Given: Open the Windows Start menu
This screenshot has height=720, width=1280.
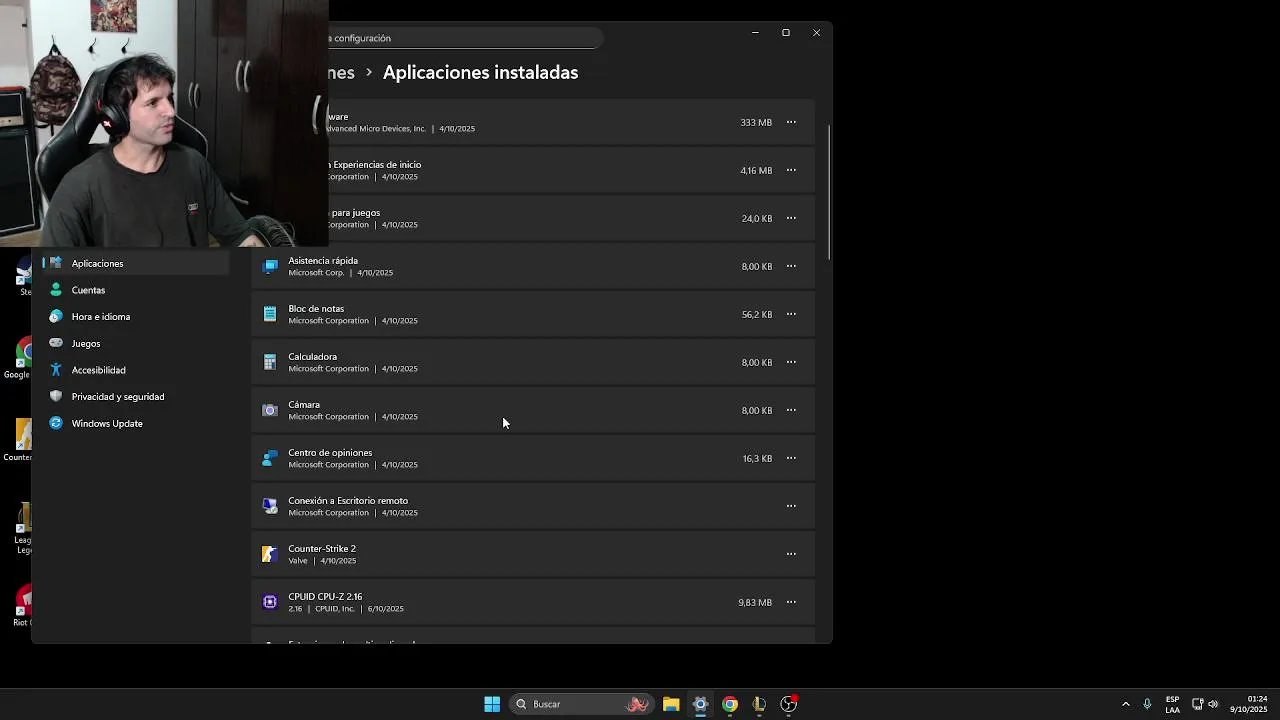Looking at the screenshot, I should [492, 704].
